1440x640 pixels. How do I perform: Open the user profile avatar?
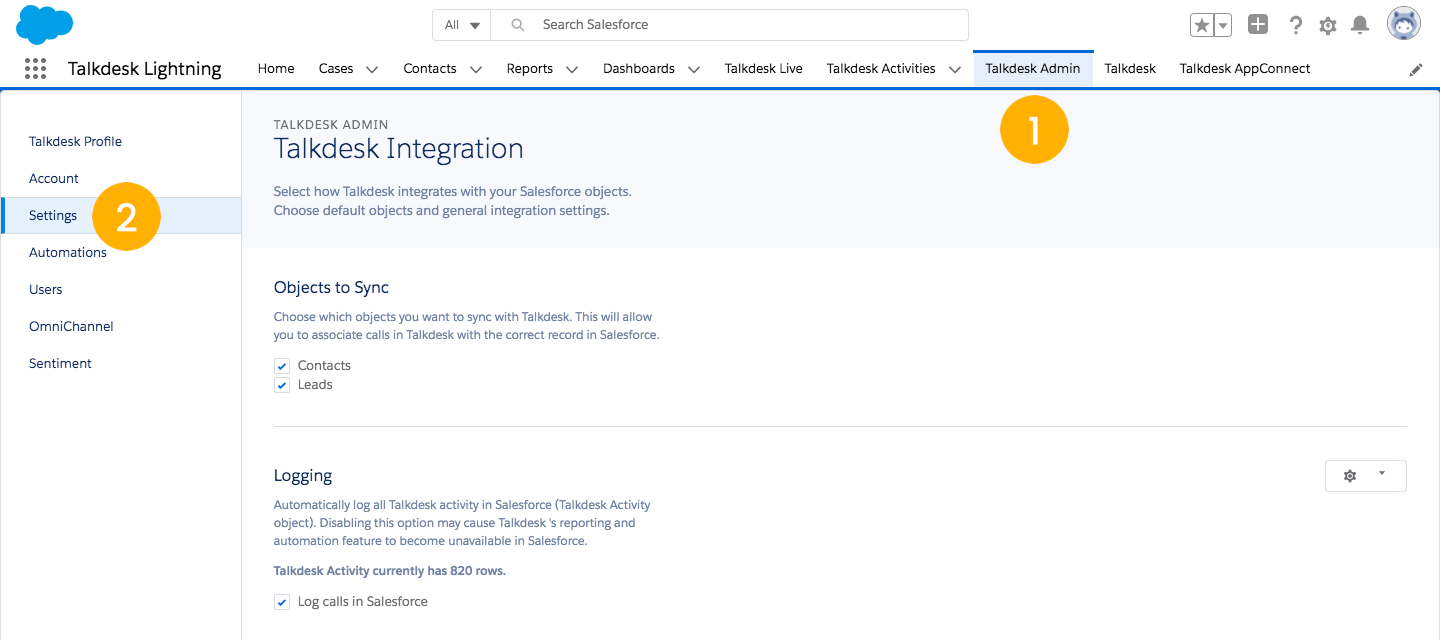tap(1403, 24)
